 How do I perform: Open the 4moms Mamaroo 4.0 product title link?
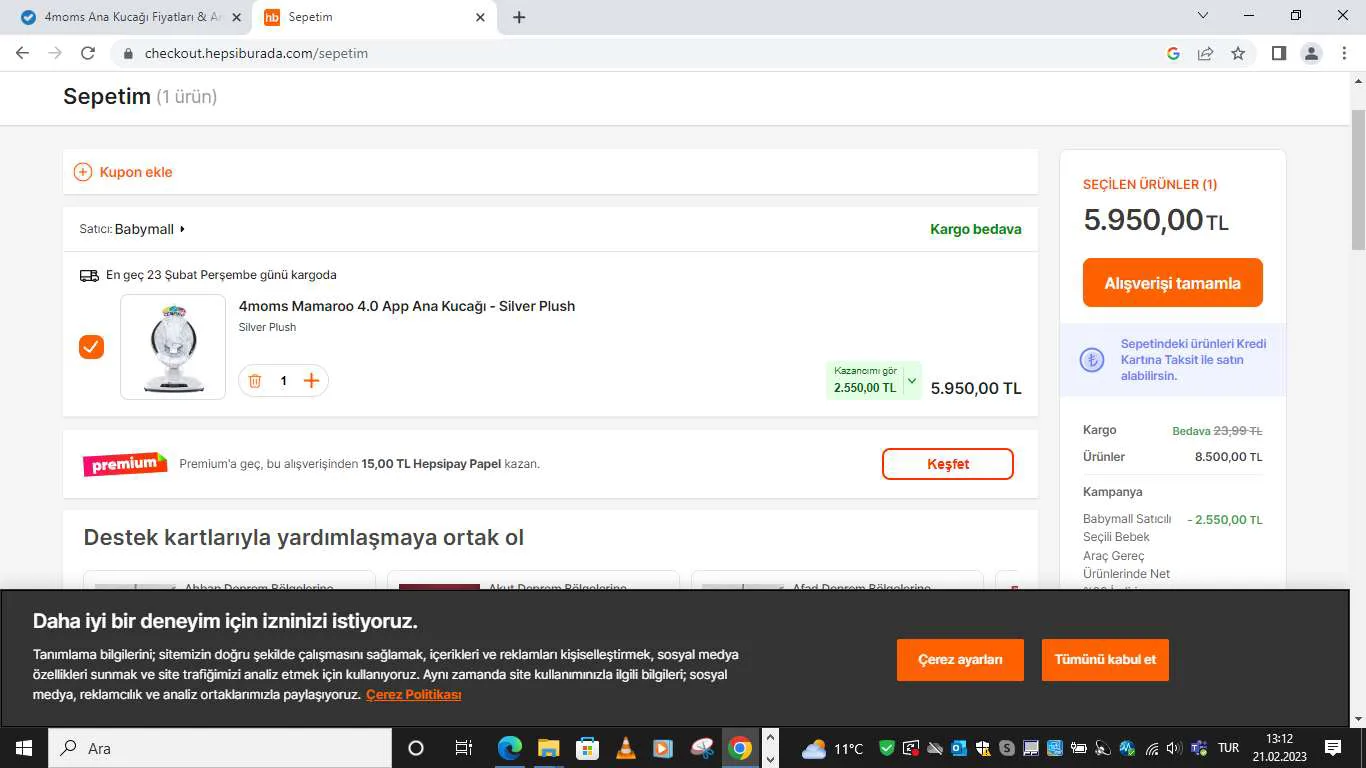pos(407,306)
